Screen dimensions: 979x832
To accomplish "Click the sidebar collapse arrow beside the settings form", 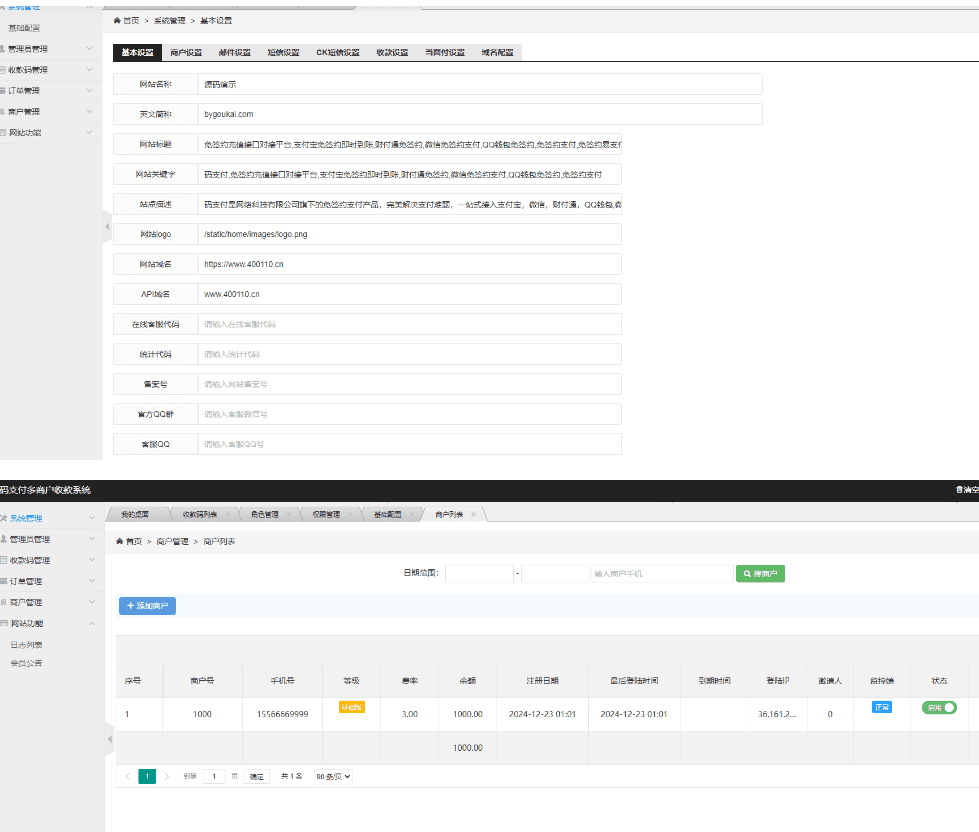I will tap(108, 227).
